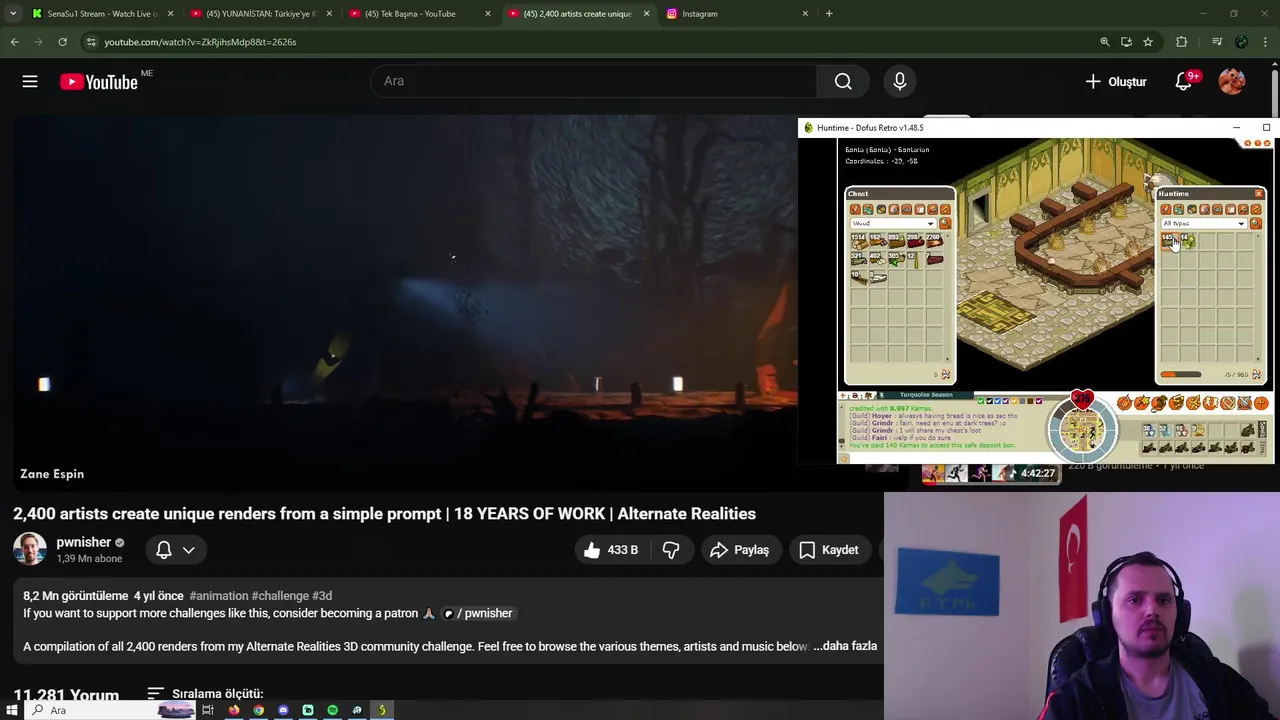This screenshot has width=1280, height=720.
Task: Like the video with 433 B
Action: 611,550
